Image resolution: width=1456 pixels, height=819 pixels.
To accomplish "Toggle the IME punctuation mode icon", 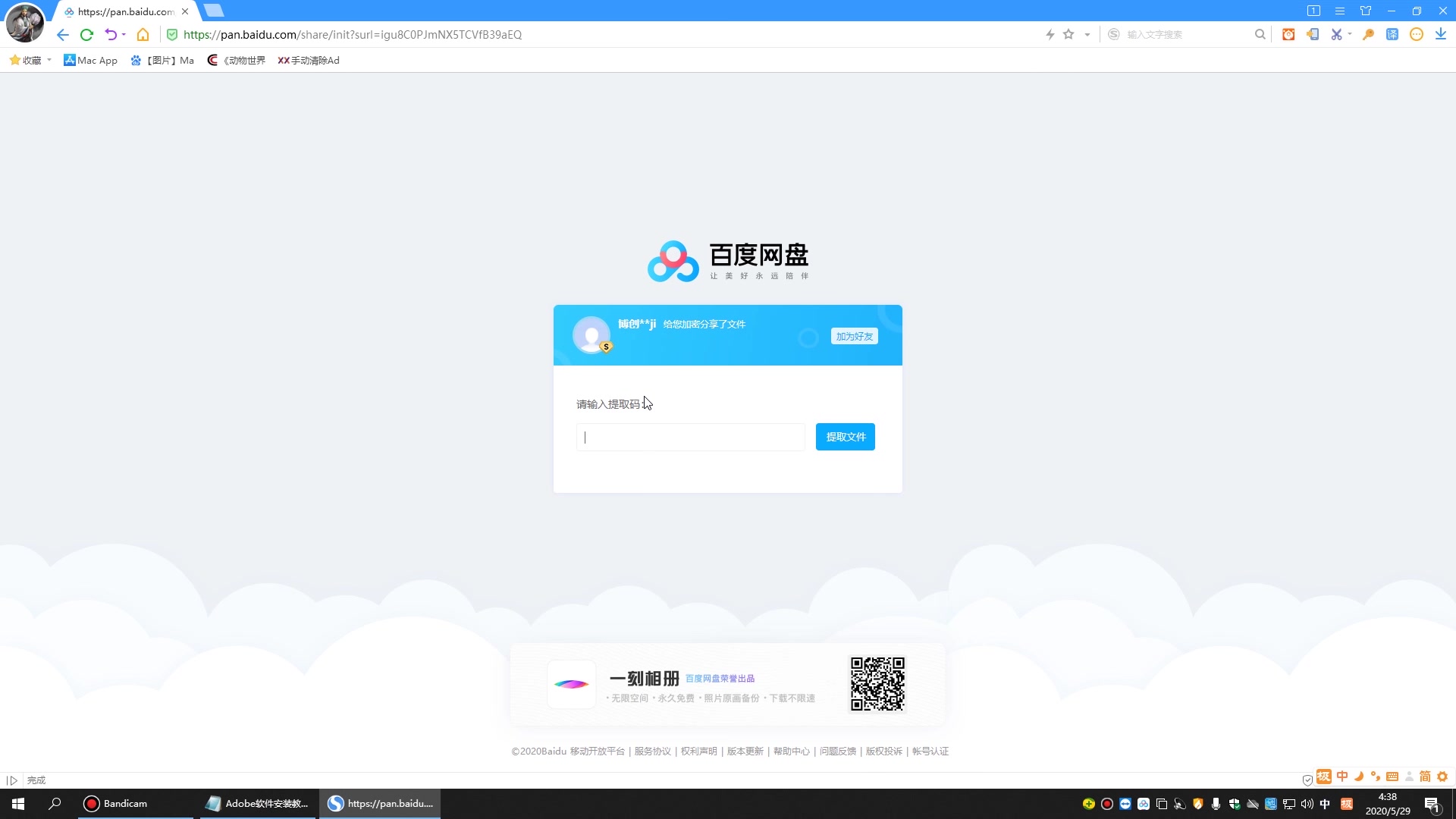I will pyautogui.click(x=1376, y=777).
